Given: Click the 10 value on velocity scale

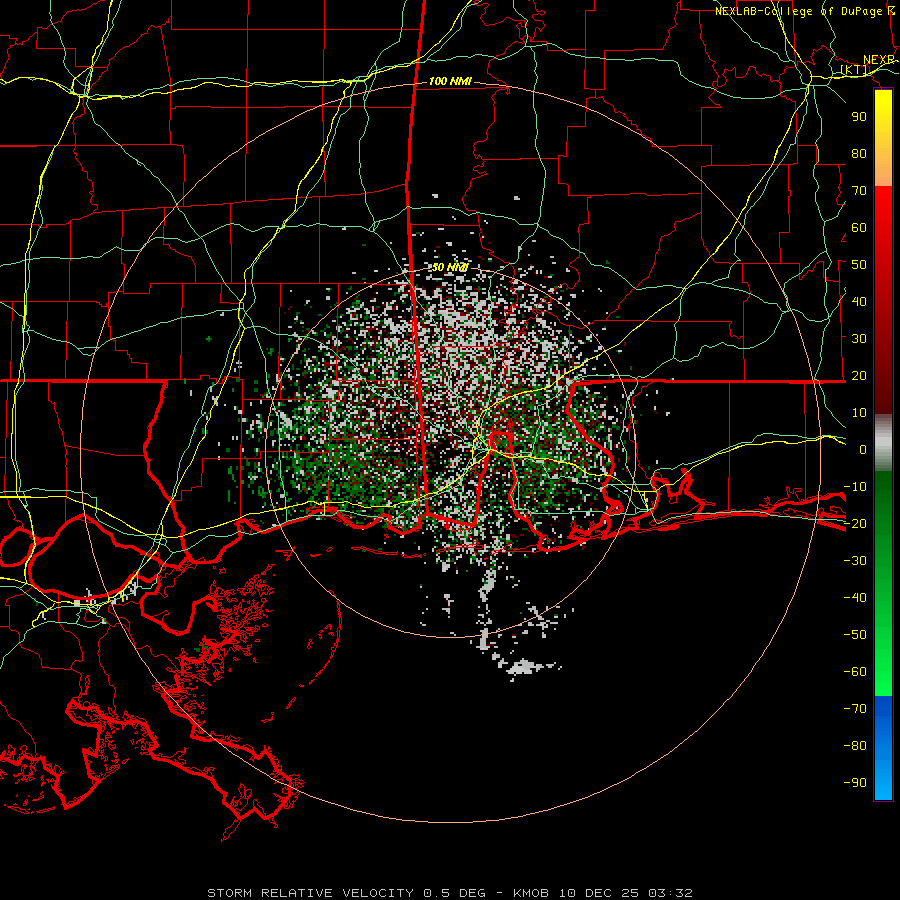Looking at the screenshot, I should 859,413.
